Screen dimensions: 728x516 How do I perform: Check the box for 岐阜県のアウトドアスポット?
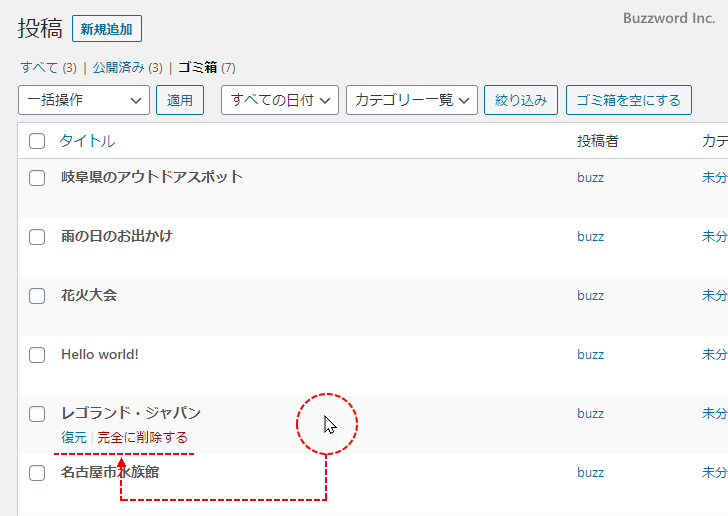(37, 178)
